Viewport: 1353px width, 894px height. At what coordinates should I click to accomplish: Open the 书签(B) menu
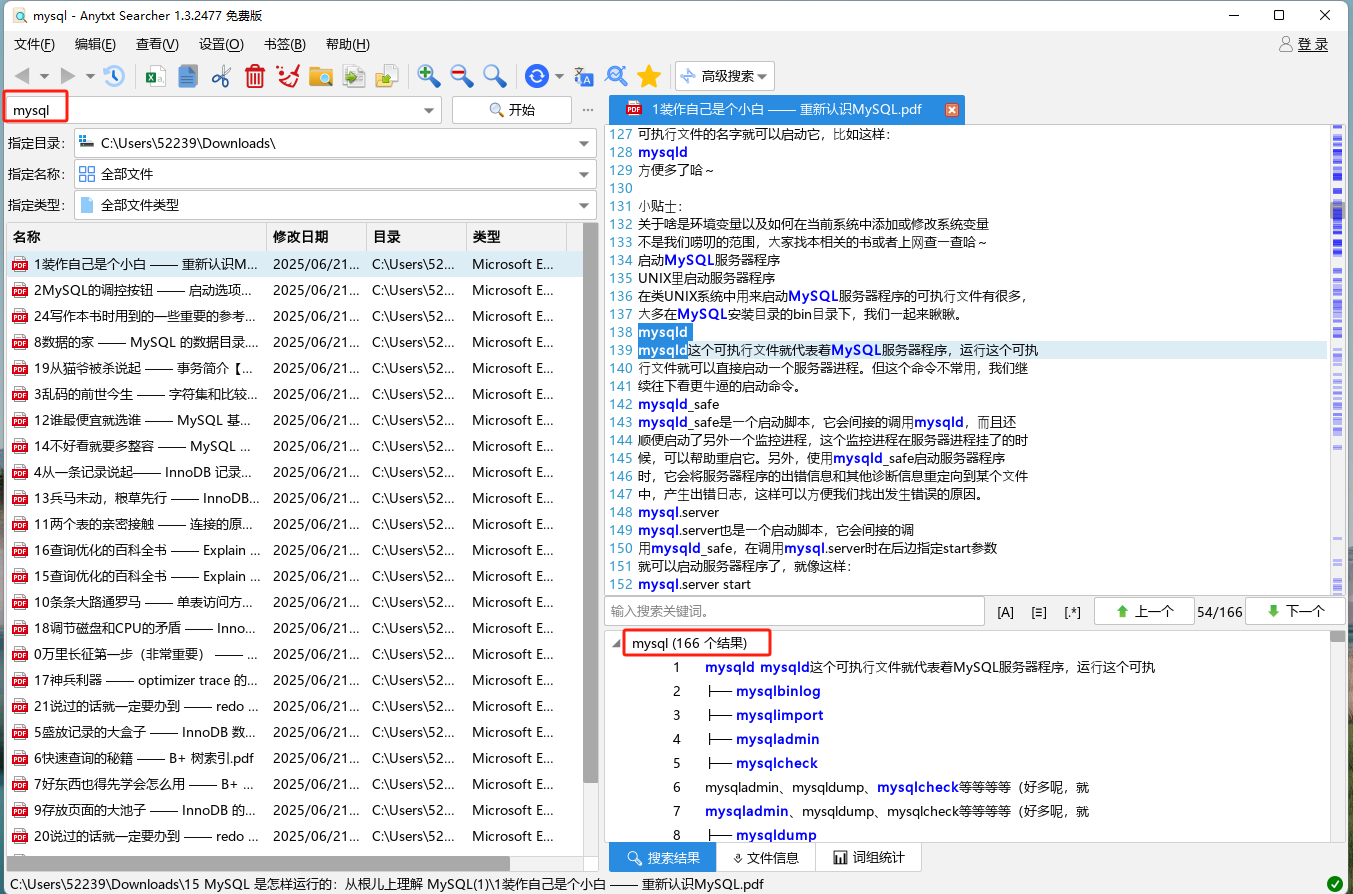284,44
